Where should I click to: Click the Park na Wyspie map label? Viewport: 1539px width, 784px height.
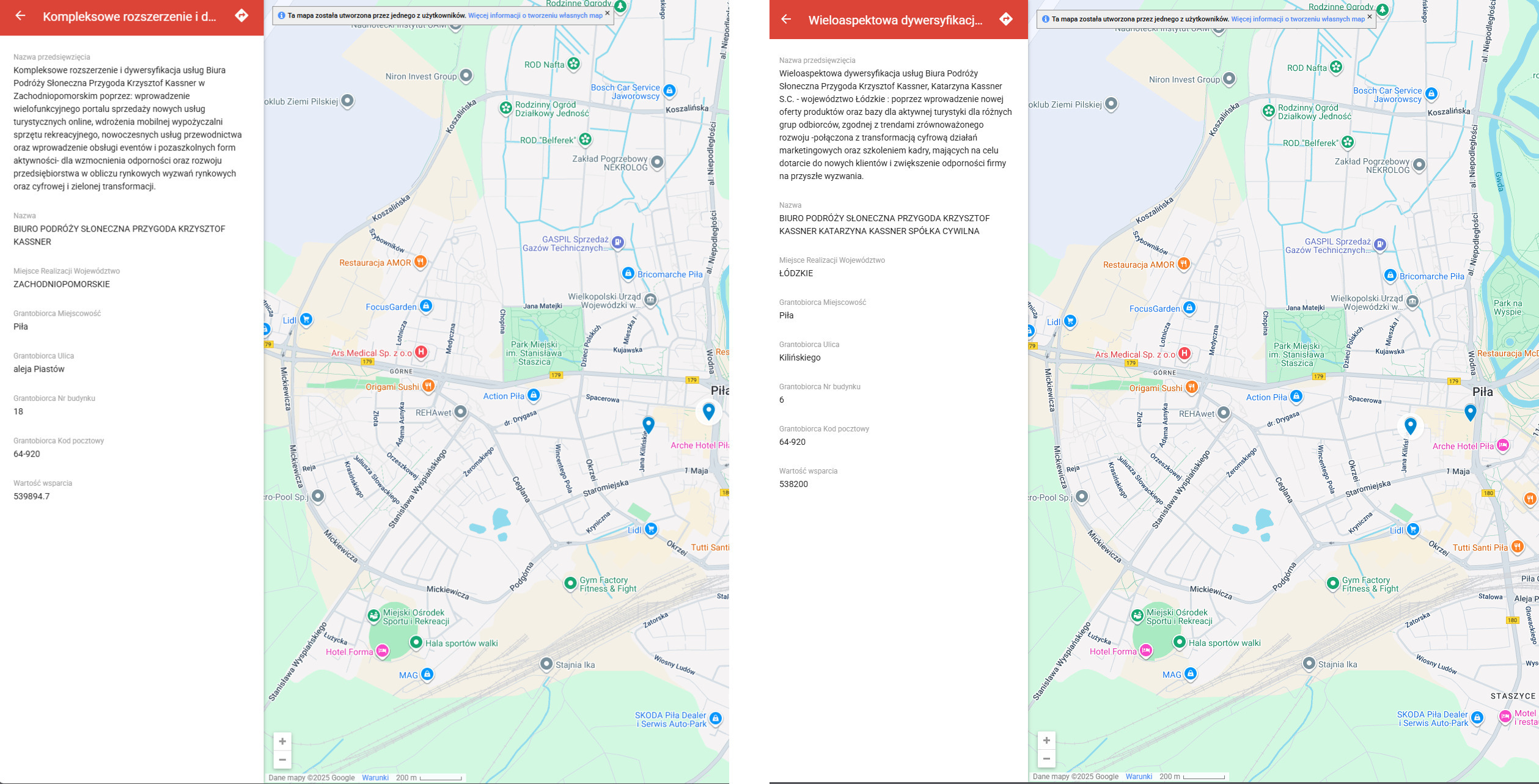[x=1508, y=307]
